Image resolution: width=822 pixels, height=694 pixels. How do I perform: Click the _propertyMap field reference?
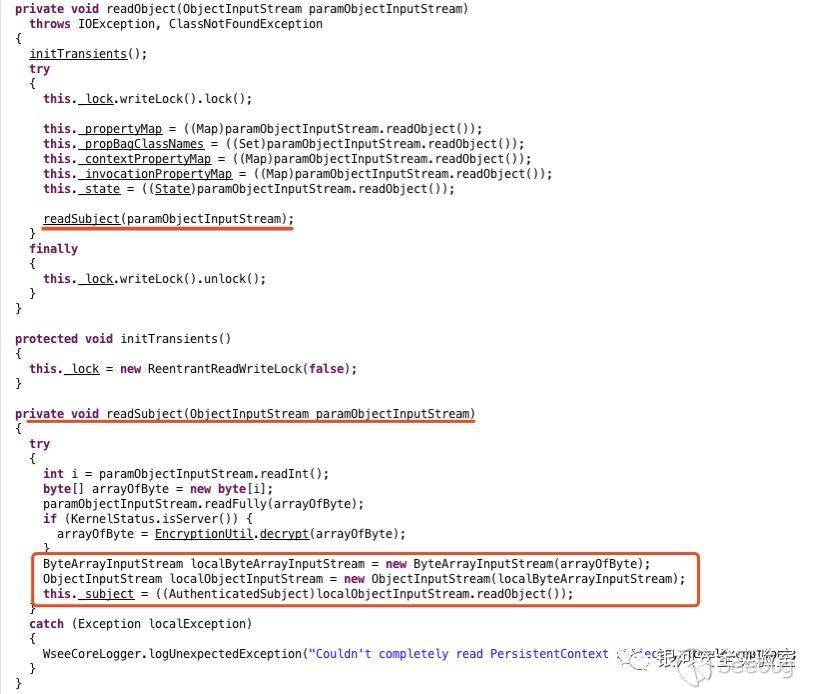coord(120,129)
